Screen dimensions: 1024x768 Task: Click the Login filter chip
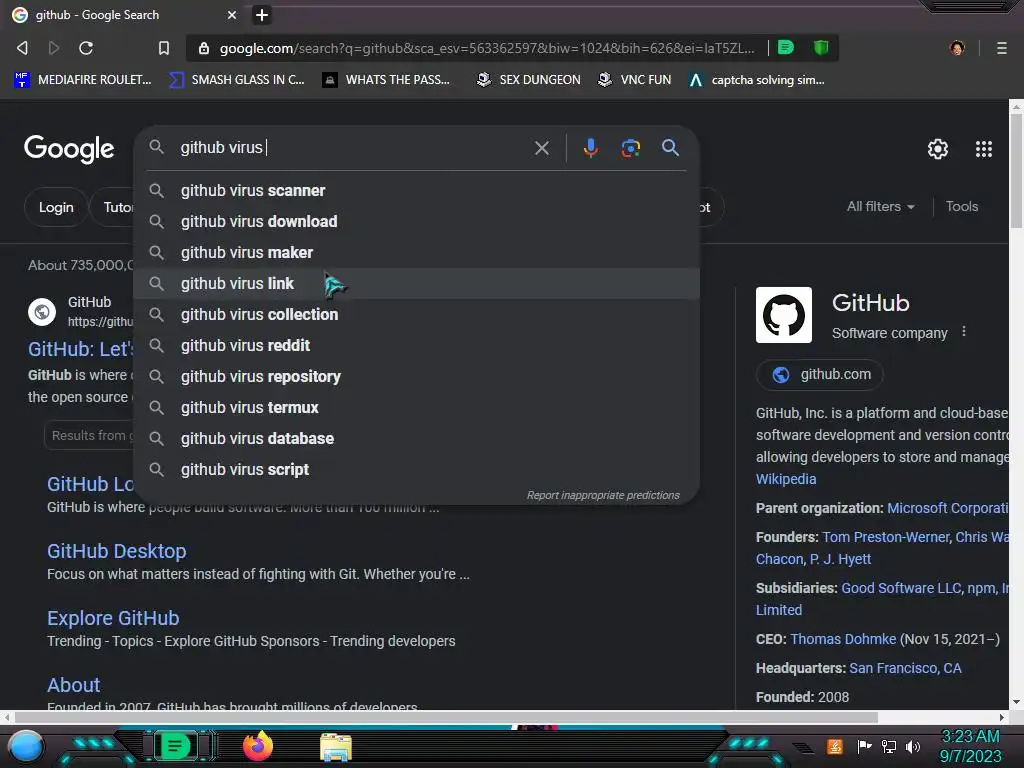pos(56,207)
